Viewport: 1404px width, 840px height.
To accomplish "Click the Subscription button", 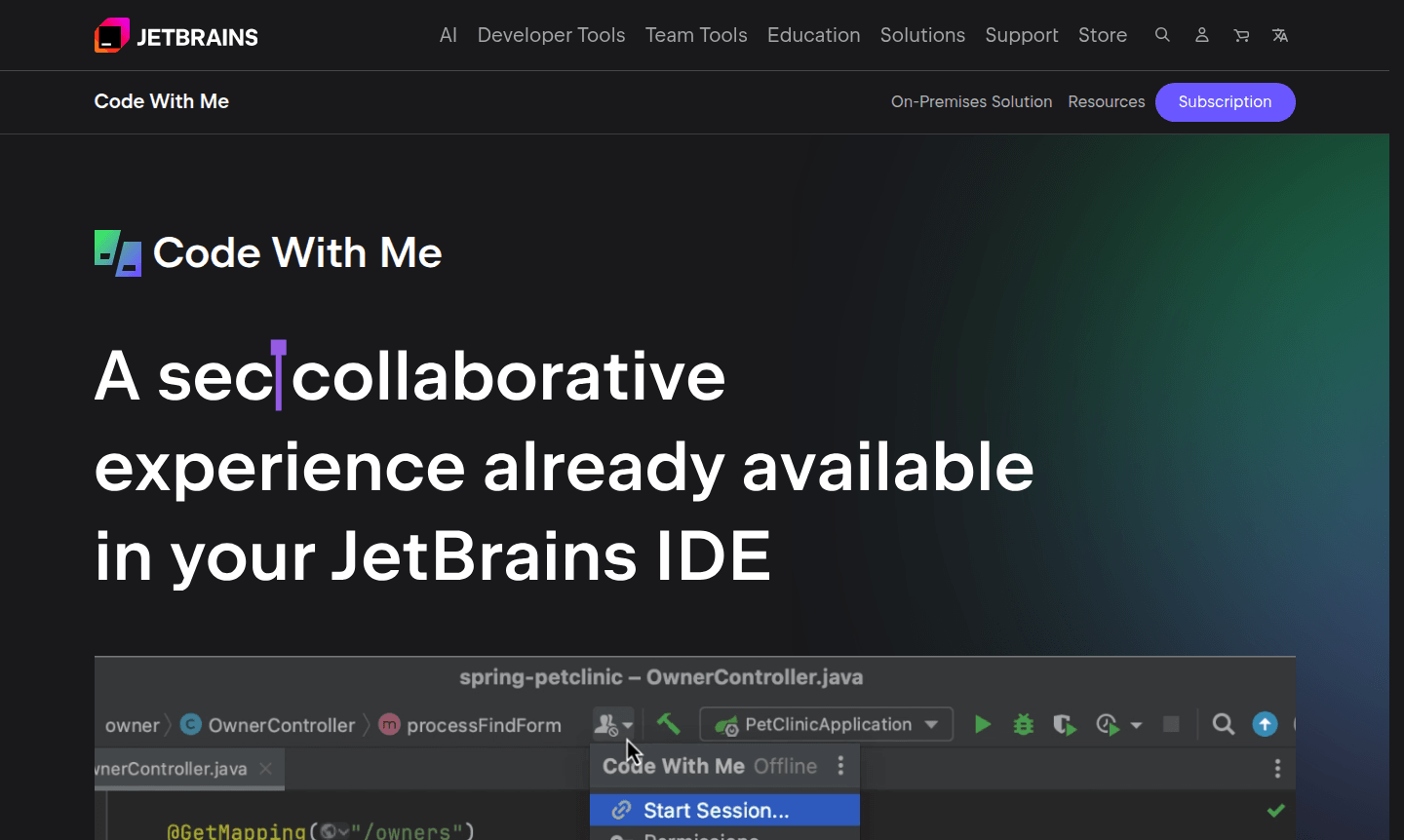I will (x=1225, y=101).
